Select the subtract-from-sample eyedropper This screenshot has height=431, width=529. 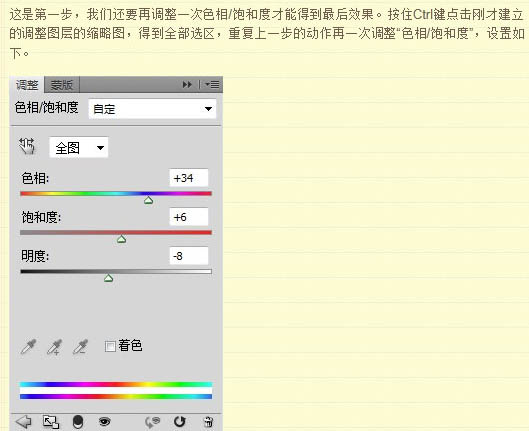click(x=80, y=347)
